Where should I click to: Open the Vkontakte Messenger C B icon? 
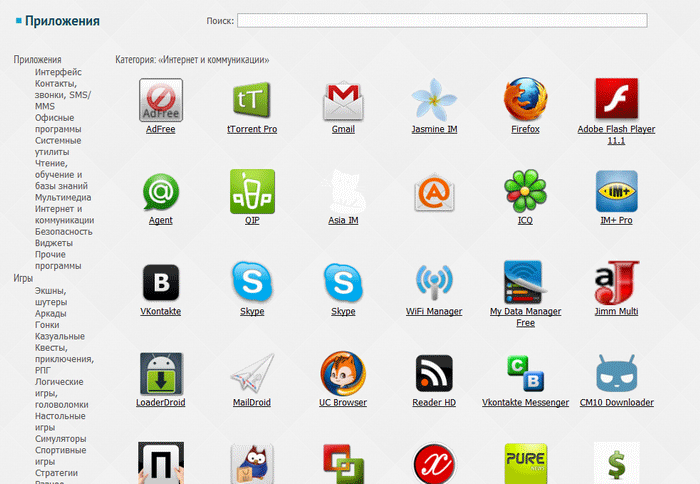coord(525,374)
